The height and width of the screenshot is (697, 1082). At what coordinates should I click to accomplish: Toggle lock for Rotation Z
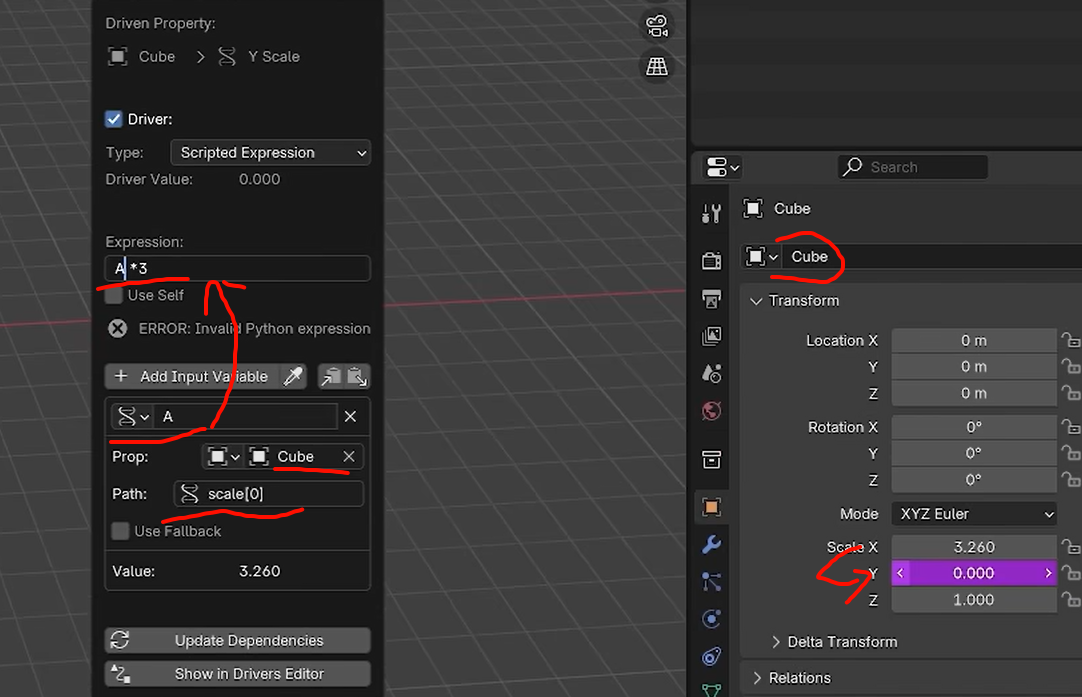point(1070,480)
